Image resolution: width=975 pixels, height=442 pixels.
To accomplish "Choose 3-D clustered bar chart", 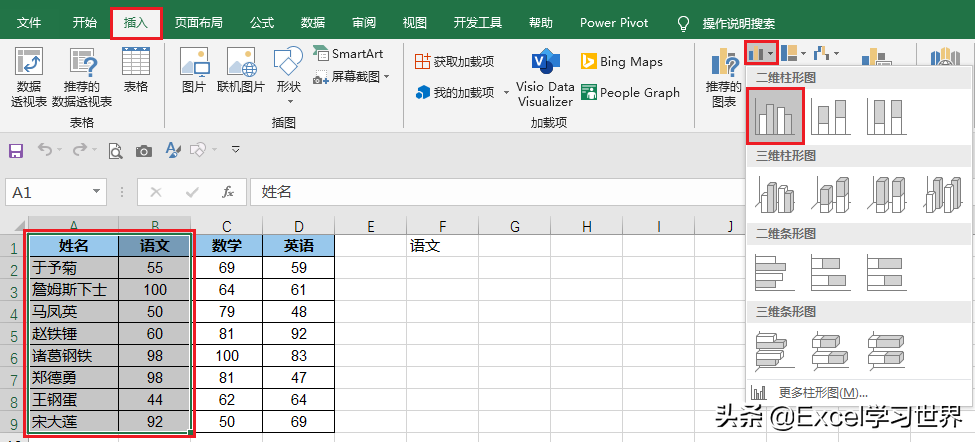I will 776,351.
